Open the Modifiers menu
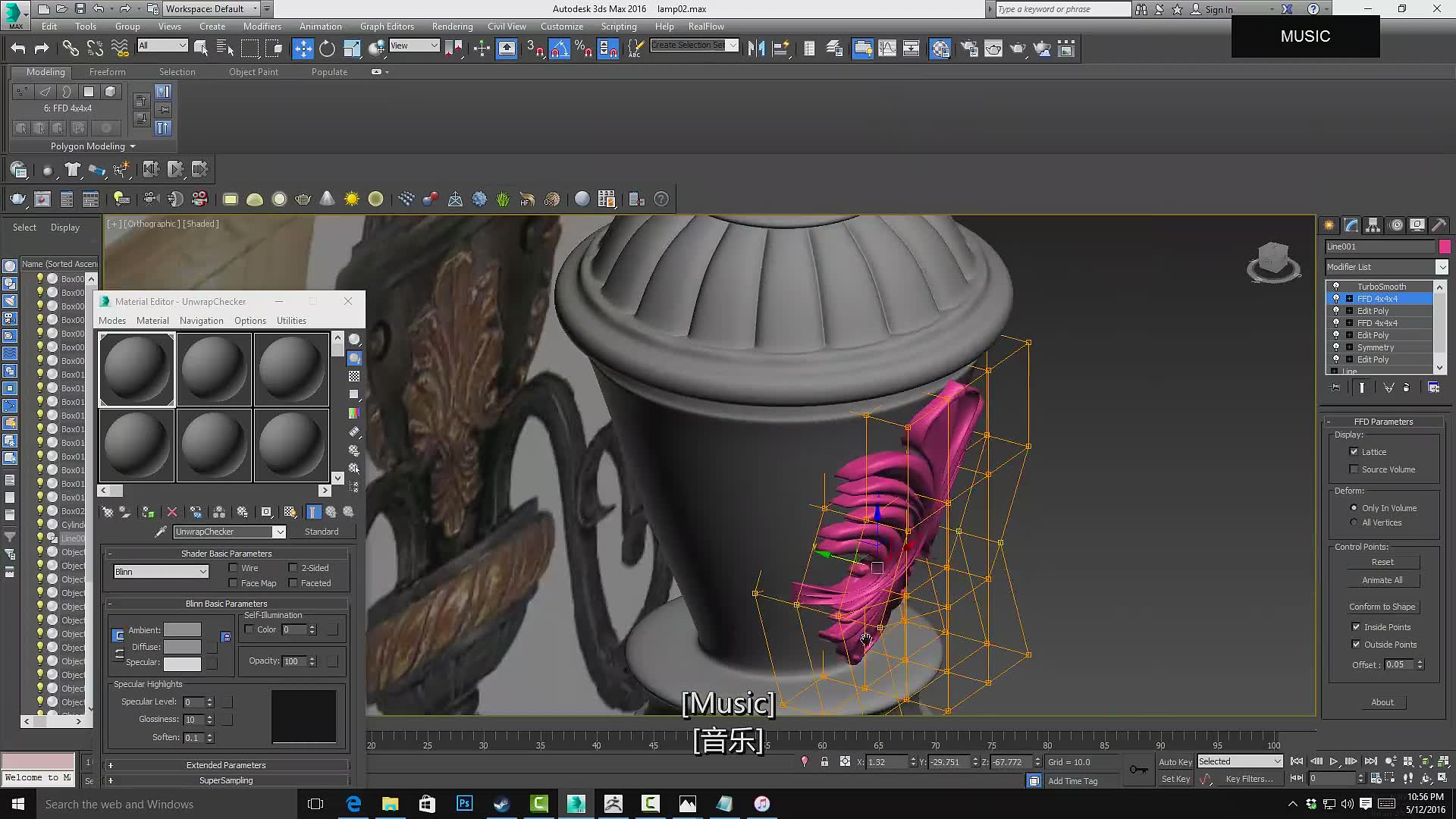 pos(262,27)
